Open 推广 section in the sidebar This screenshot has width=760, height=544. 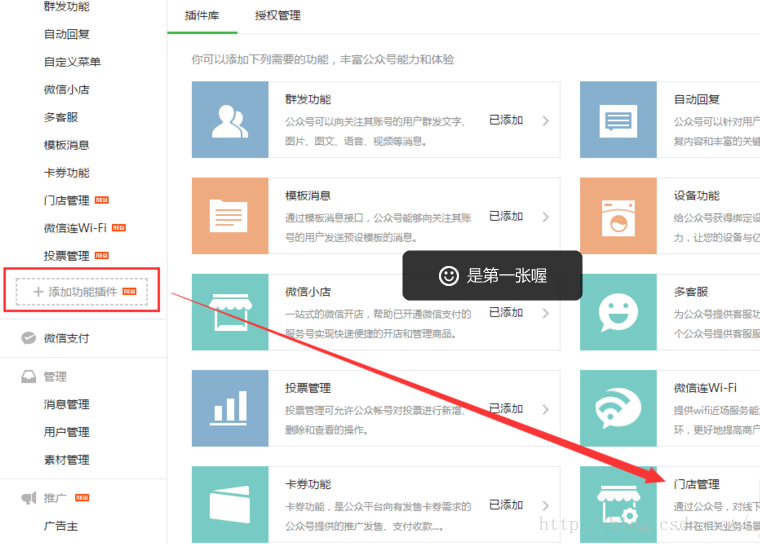55,498
